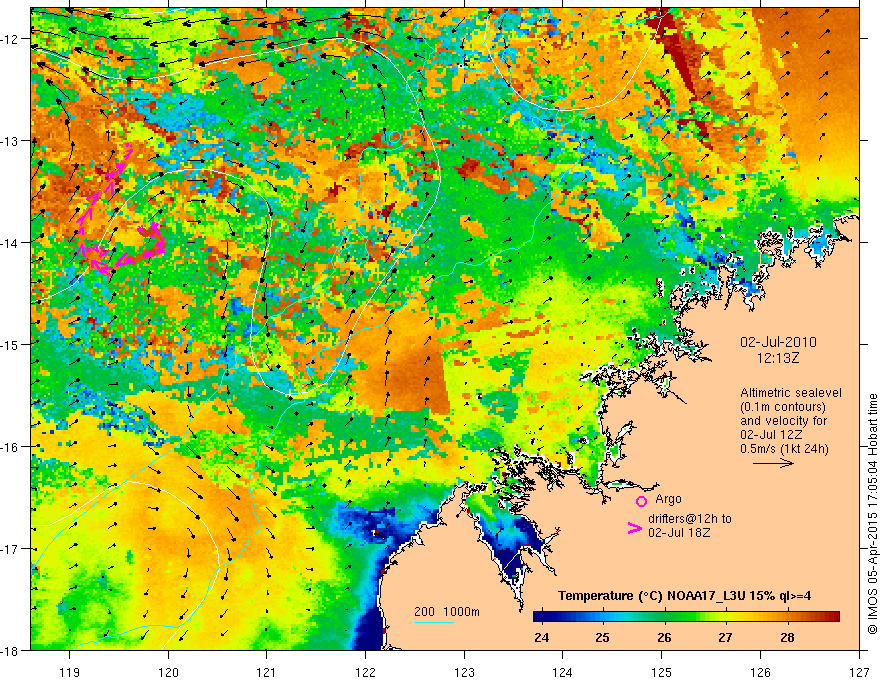Click the 'drifters@12h to' legend label

pos(690,519)
